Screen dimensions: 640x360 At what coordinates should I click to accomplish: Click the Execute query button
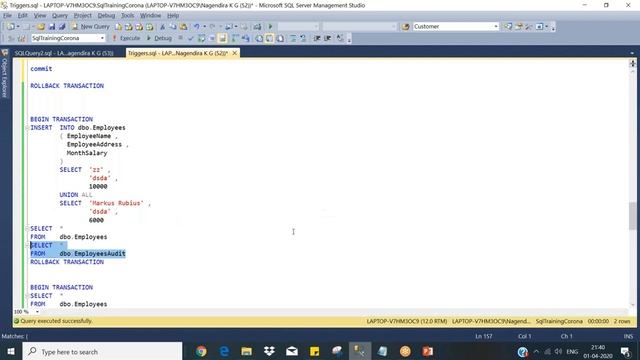coord(126,38)
